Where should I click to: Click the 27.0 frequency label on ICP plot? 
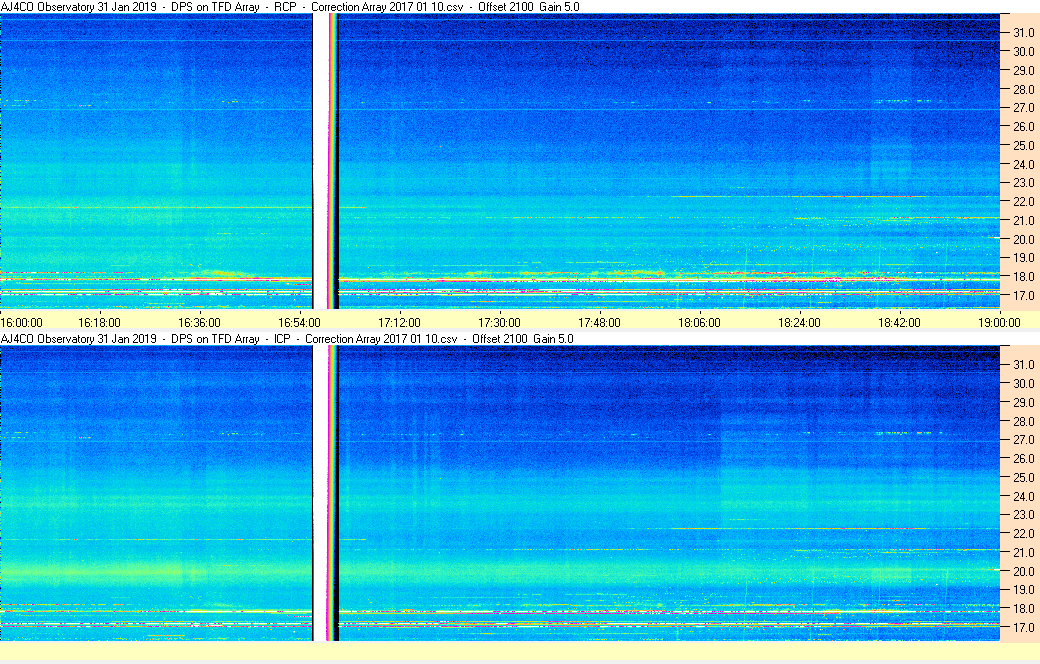[x=1023, y=440]
